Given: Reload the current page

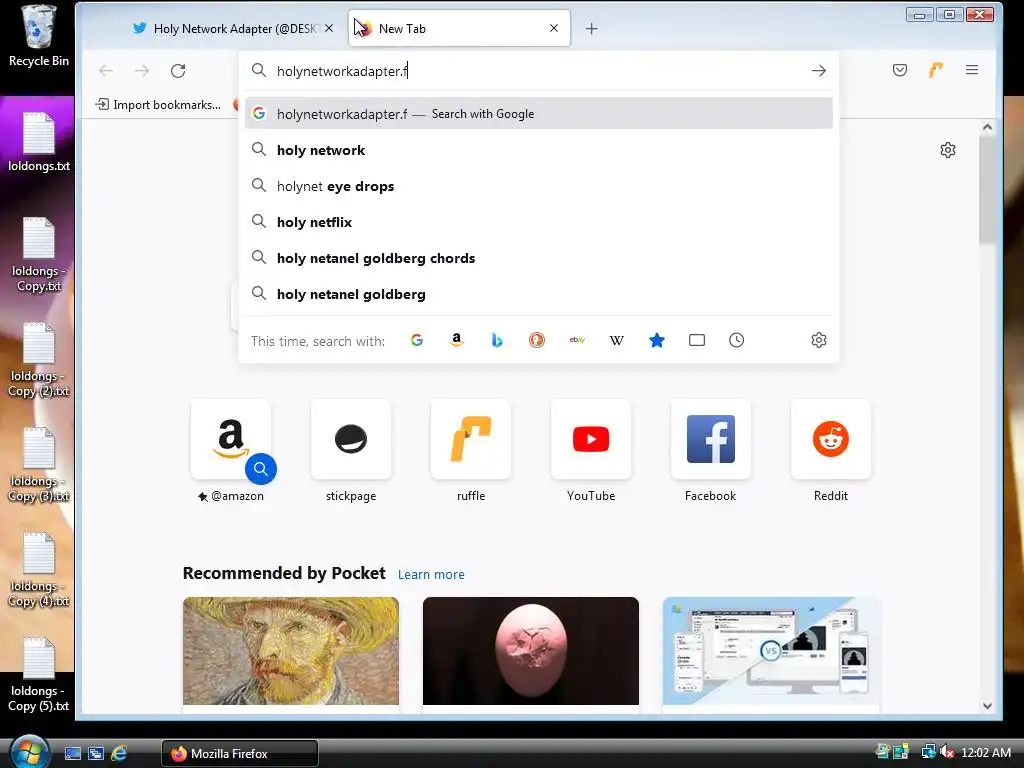Looking at the screenshot, I should (x=178, y=71).
